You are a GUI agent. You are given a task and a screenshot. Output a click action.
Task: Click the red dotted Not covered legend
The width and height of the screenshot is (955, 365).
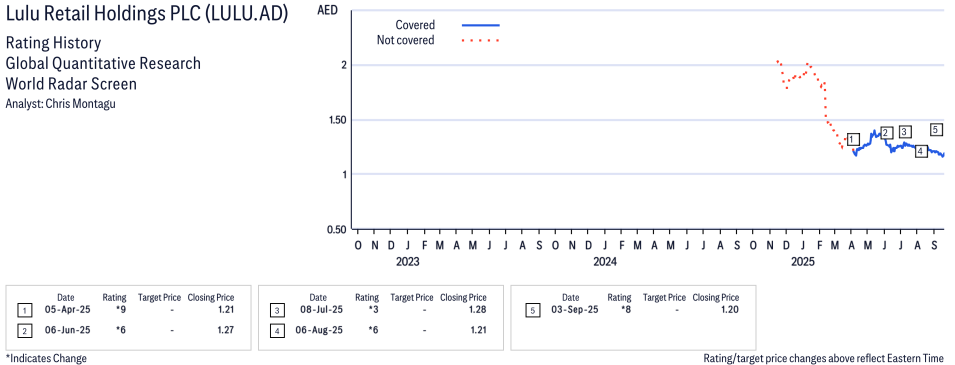(x=481, y=41)
